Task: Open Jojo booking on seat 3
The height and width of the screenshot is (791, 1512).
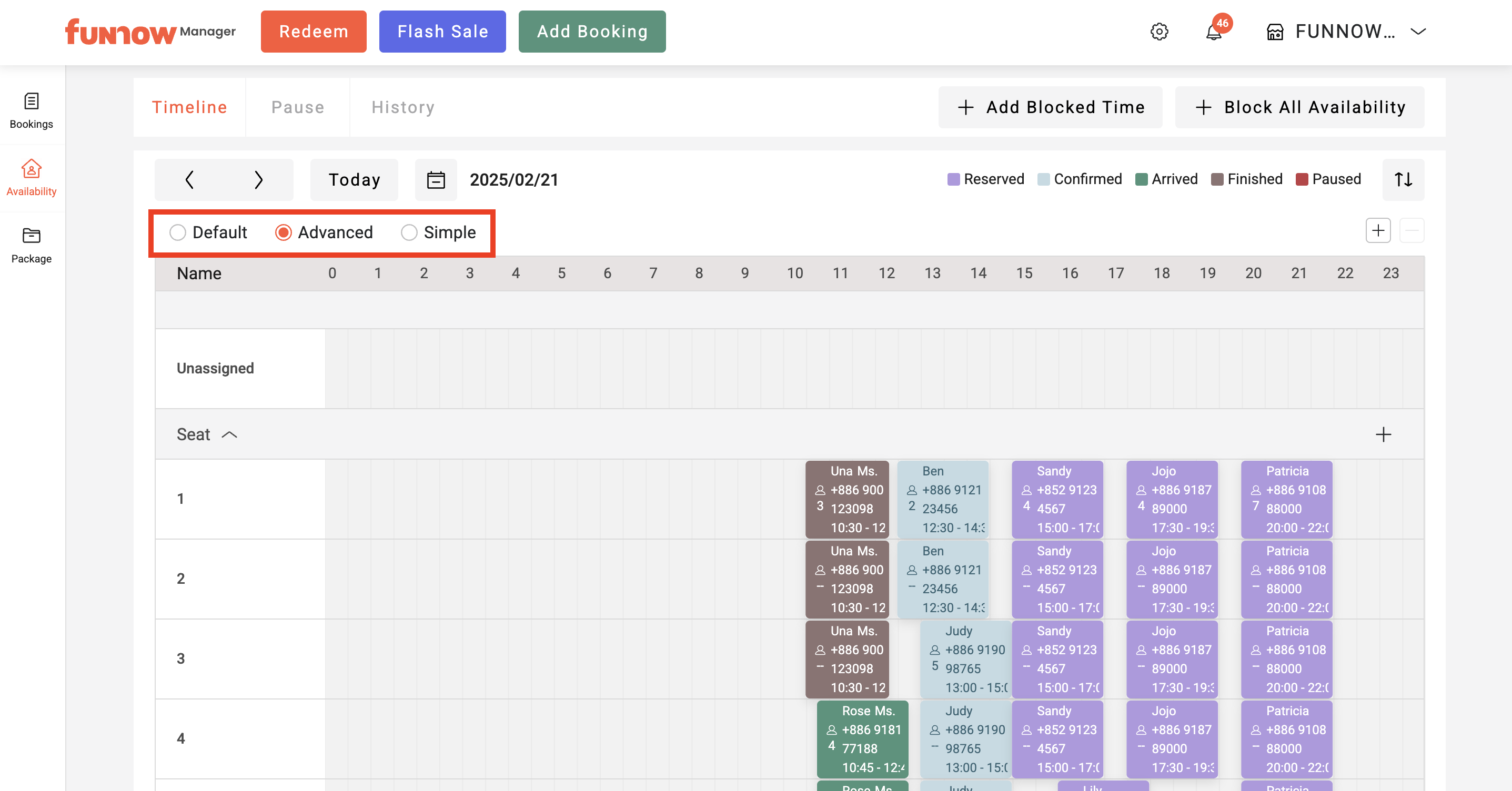Action: pyautogui.click(x=1172, y=659)
